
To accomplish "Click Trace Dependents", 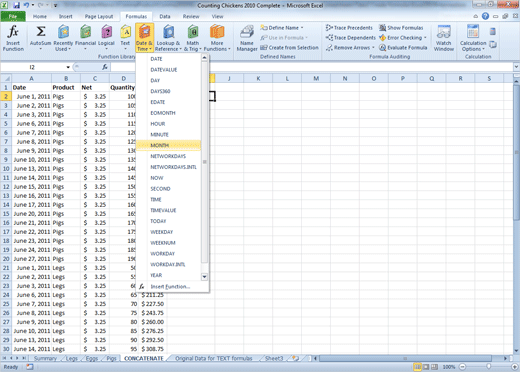I will [351, 38].
